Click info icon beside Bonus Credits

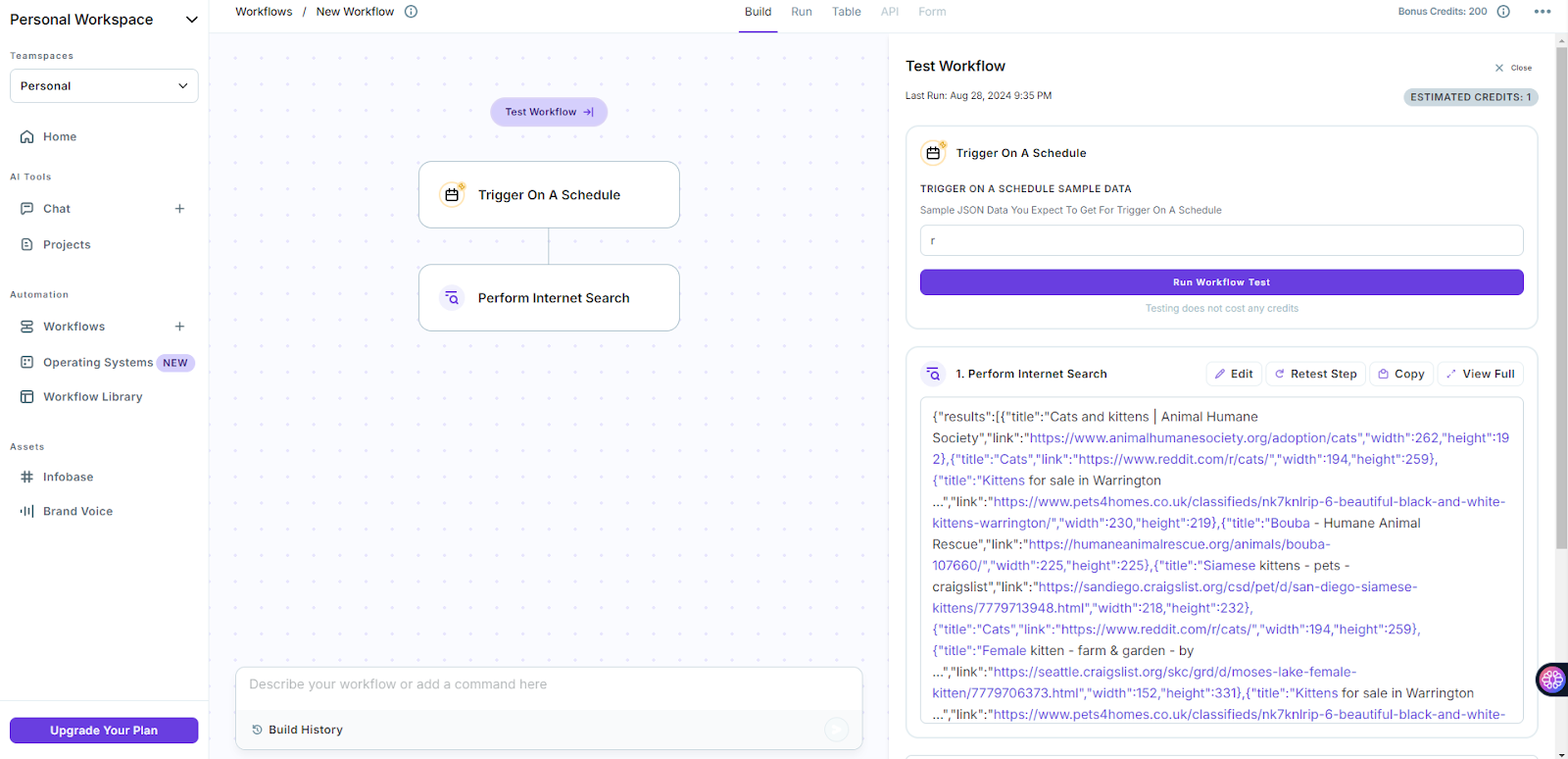[x=1503, y=12]
